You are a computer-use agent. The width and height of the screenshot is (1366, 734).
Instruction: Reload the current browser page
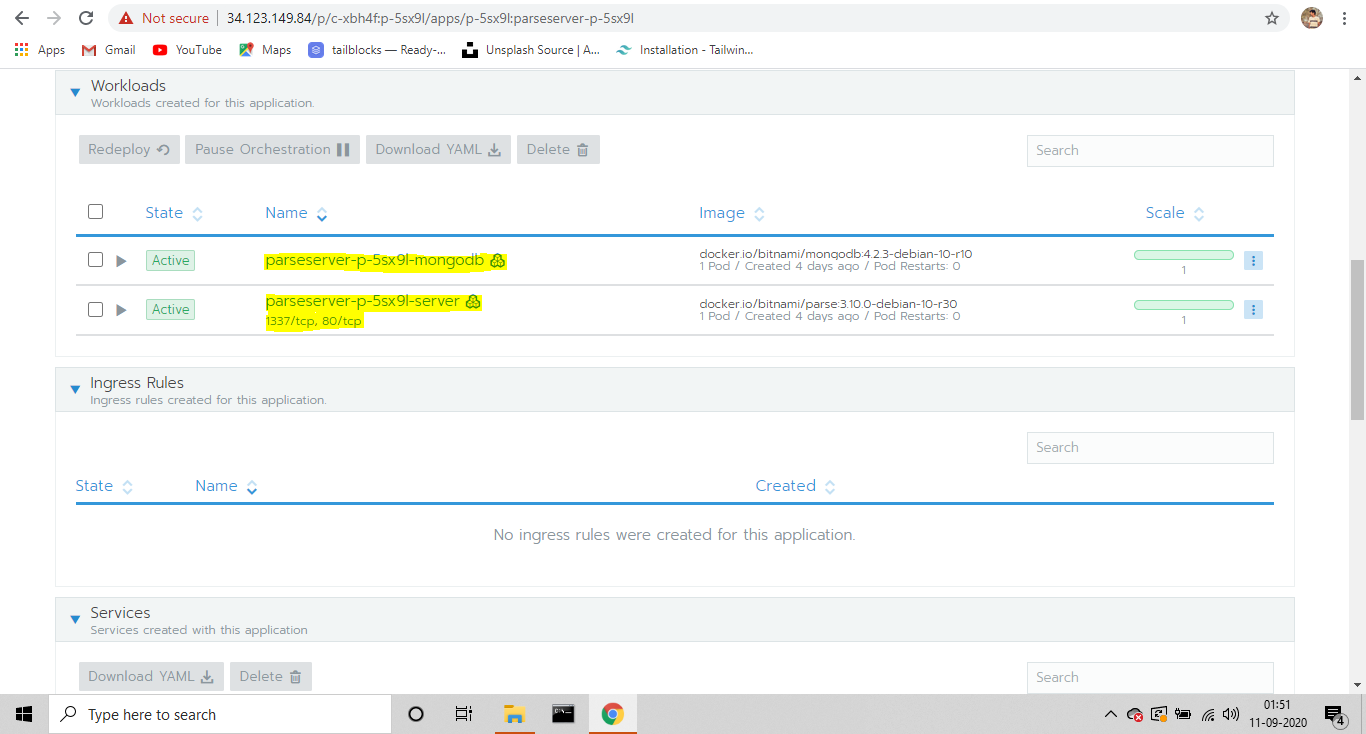[86, 18]
